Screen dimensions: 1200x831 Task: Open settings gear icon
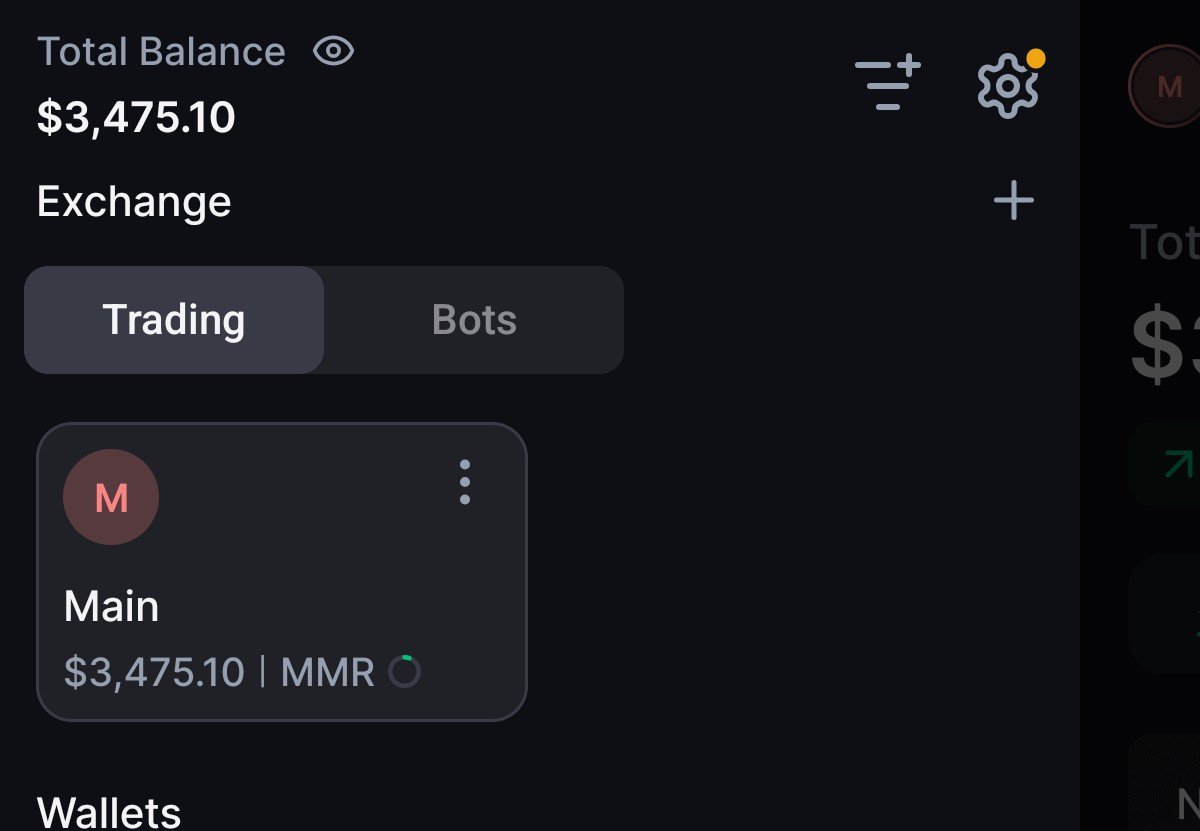(1007, 87)
